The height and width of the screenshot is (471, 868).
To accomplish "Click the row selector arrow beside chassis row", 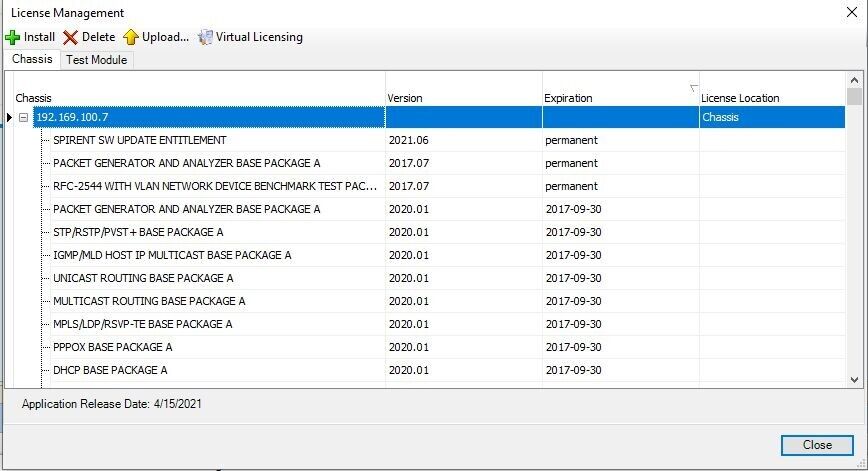I will pos(10,118).
